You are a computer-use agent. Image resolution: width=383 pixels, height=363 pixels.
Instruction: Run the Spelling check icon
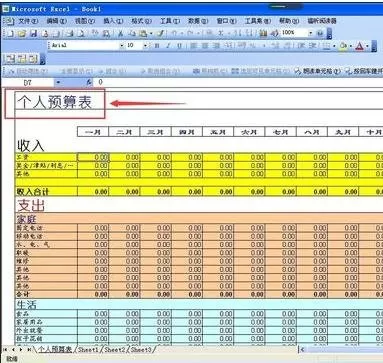click(95, 33)
